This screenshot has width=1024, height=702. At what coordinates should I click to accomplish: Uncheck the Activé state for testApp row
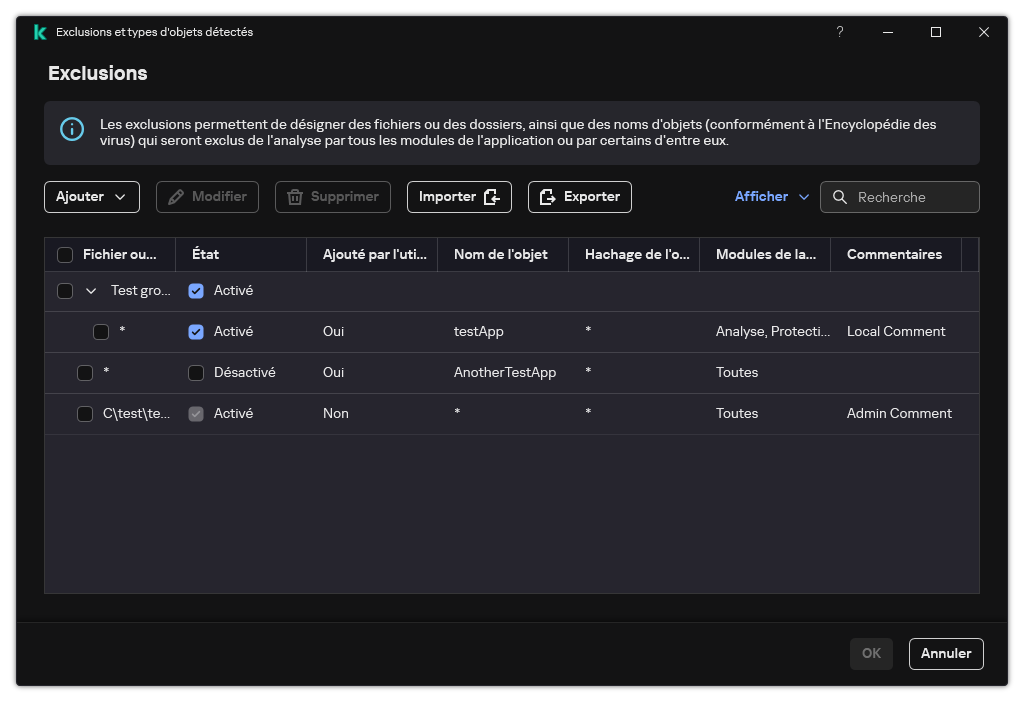pyautogui.click(x=196, y=332)
